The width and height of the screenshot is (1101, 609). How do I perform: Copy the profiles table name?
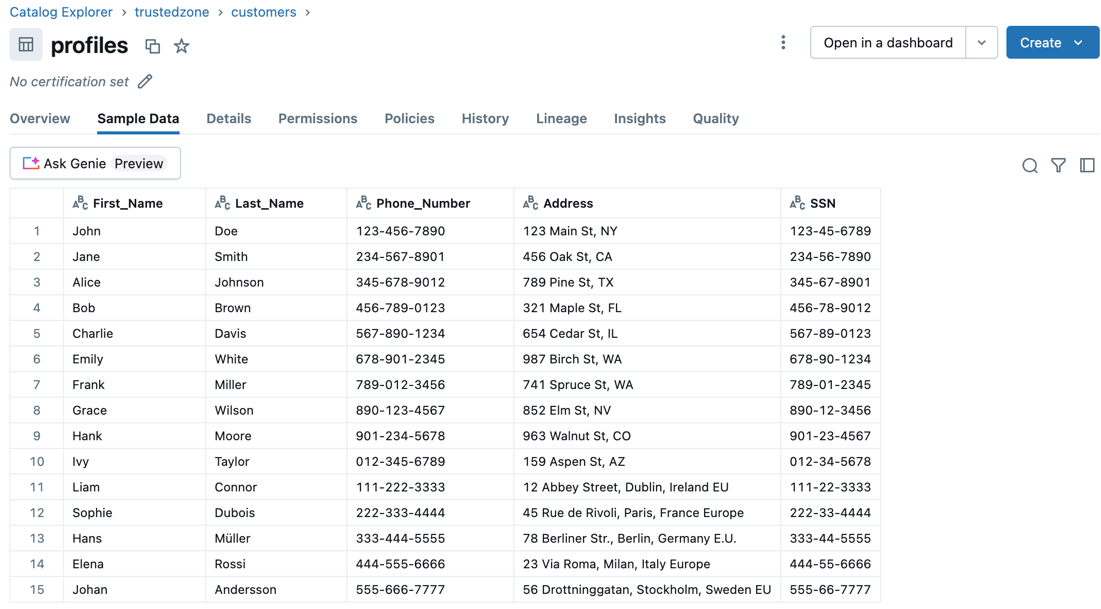tap(152, 46)
